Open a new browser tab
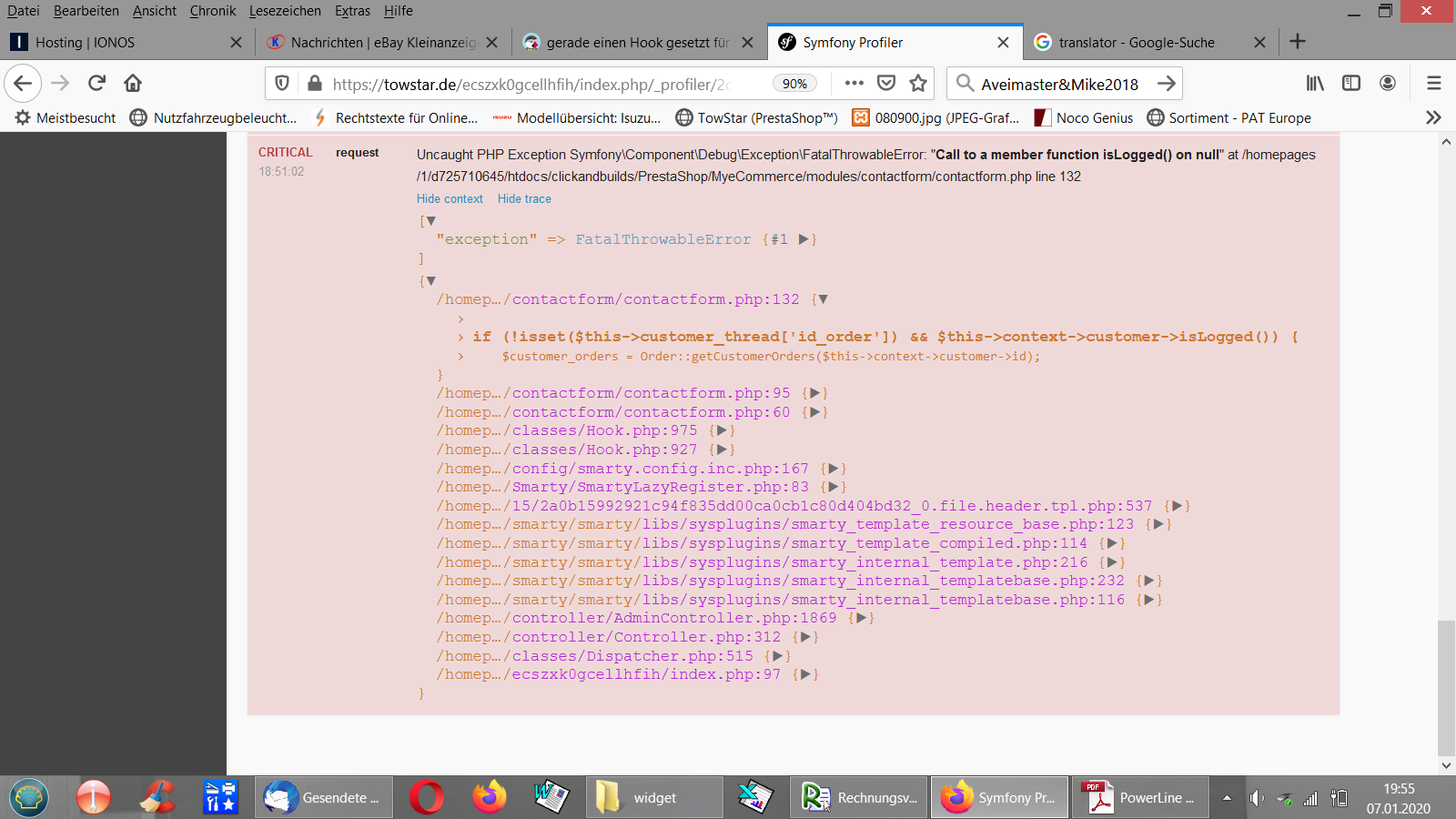 [1298, 42]
